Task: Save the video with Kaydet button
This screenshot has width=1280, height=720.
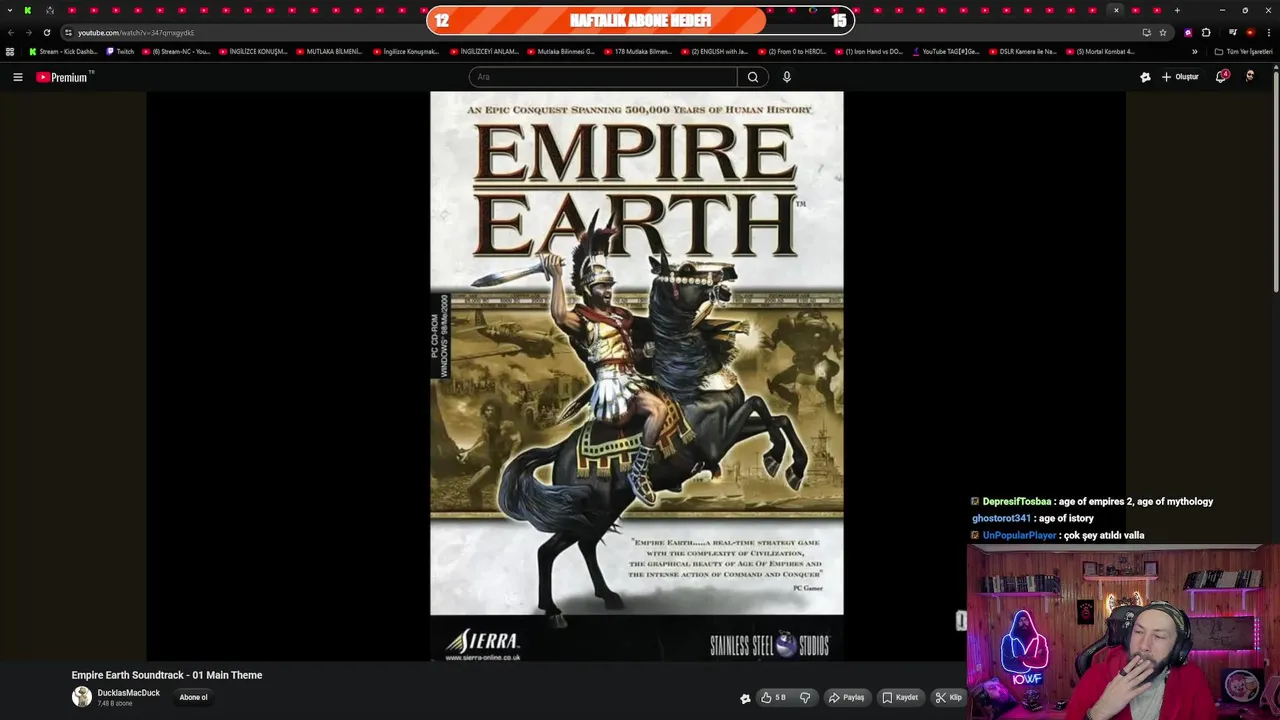Action: (900, 698)
